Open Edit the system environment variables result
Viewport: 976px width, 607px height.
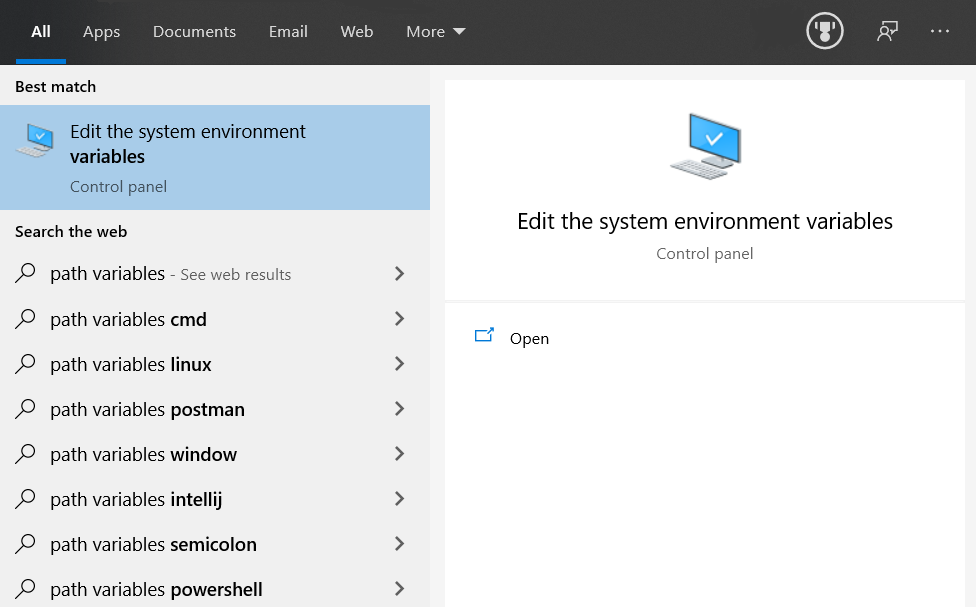click(188, 145)
